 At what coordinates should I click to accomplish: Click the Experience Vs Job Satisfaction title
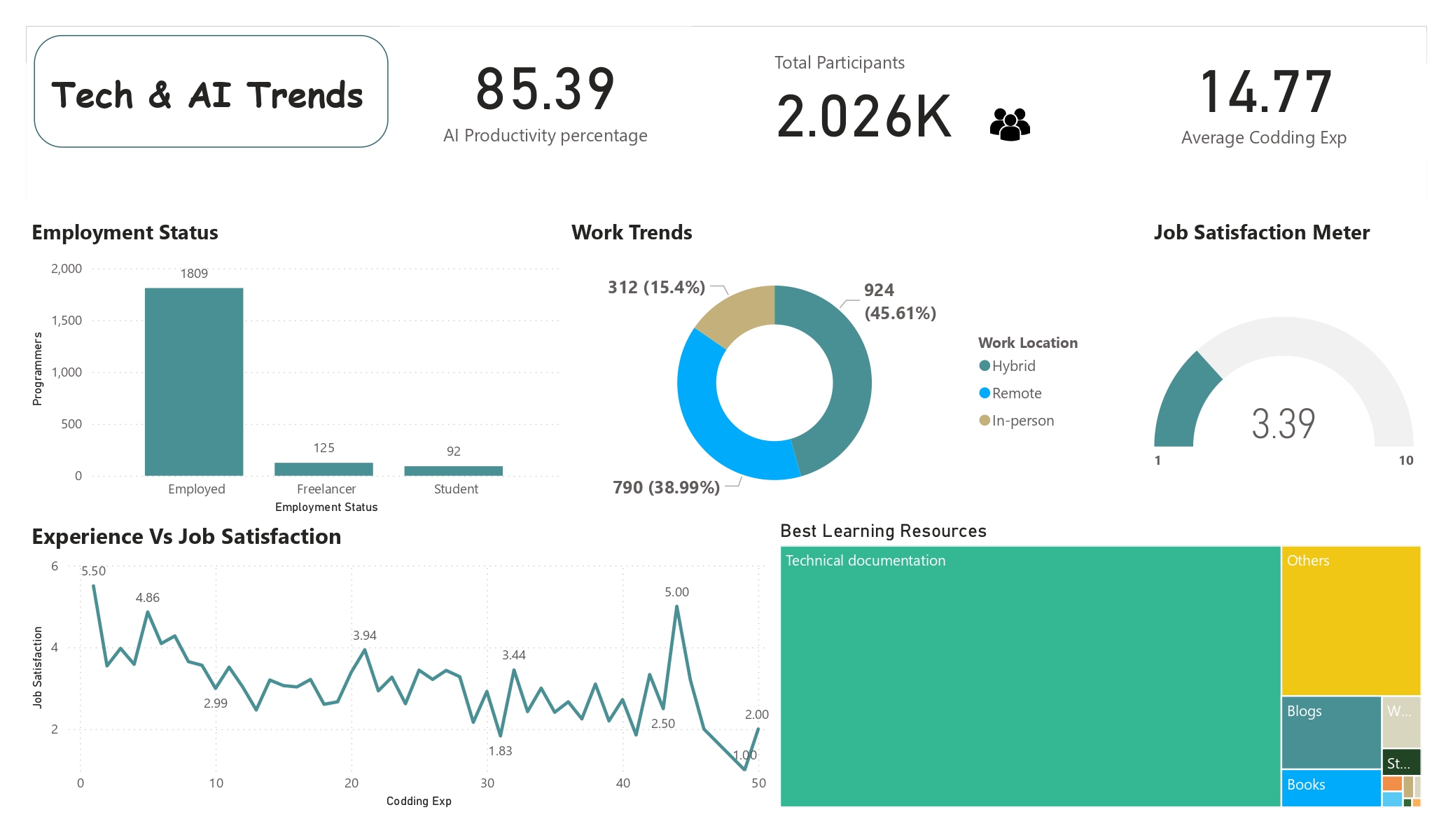[x=186, y=536]
